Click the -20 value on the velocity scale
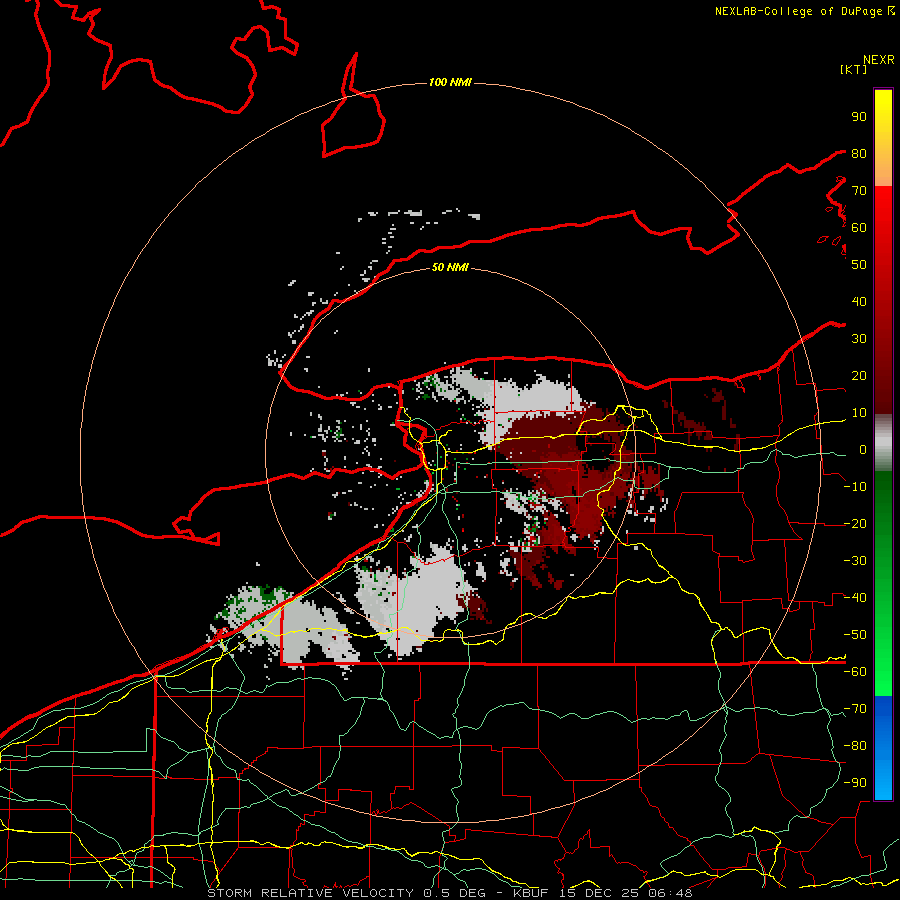Image resolution: width=900 pixels, height=900 pixels. [855, 523]
